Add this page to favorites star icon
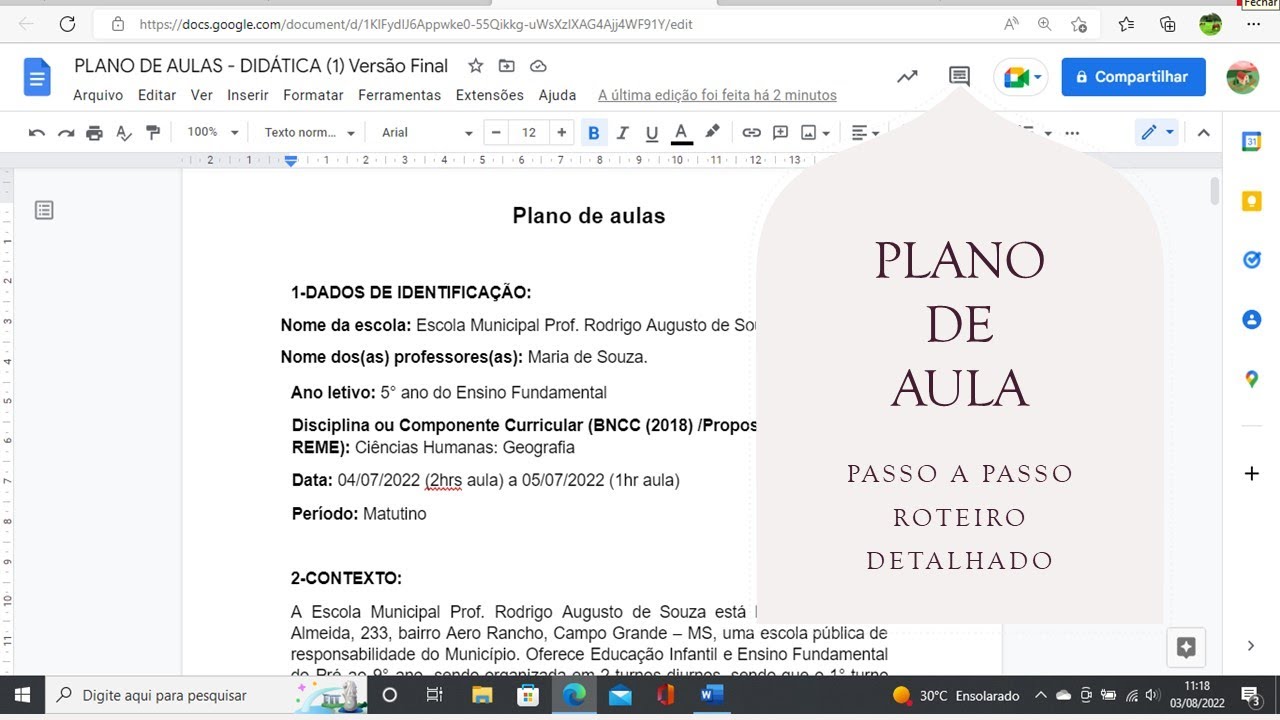This screenshot has width=1280, height=720. pos(1079,24)
